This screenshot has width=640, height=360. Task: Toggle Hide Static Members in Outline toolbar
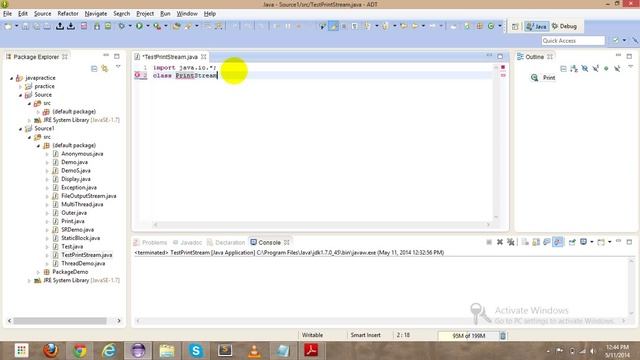pyautogui.click(x=596, y=69)
